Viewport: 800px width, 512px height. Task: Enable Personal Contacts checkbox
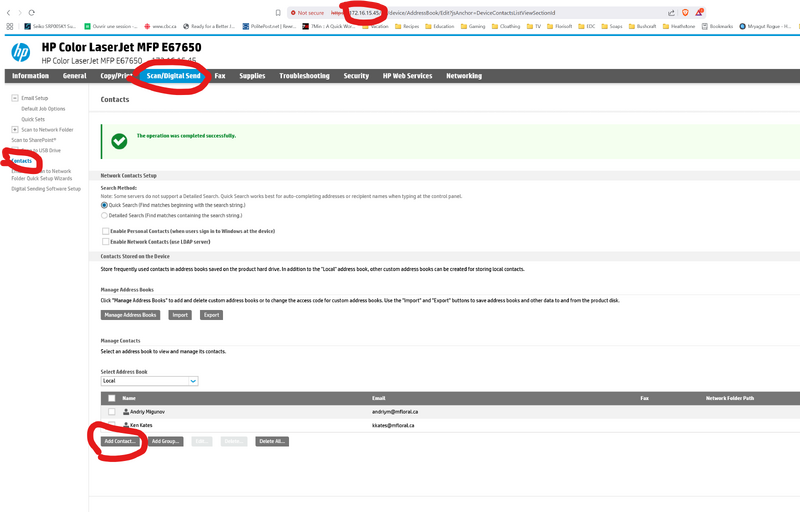coord(105,231)
